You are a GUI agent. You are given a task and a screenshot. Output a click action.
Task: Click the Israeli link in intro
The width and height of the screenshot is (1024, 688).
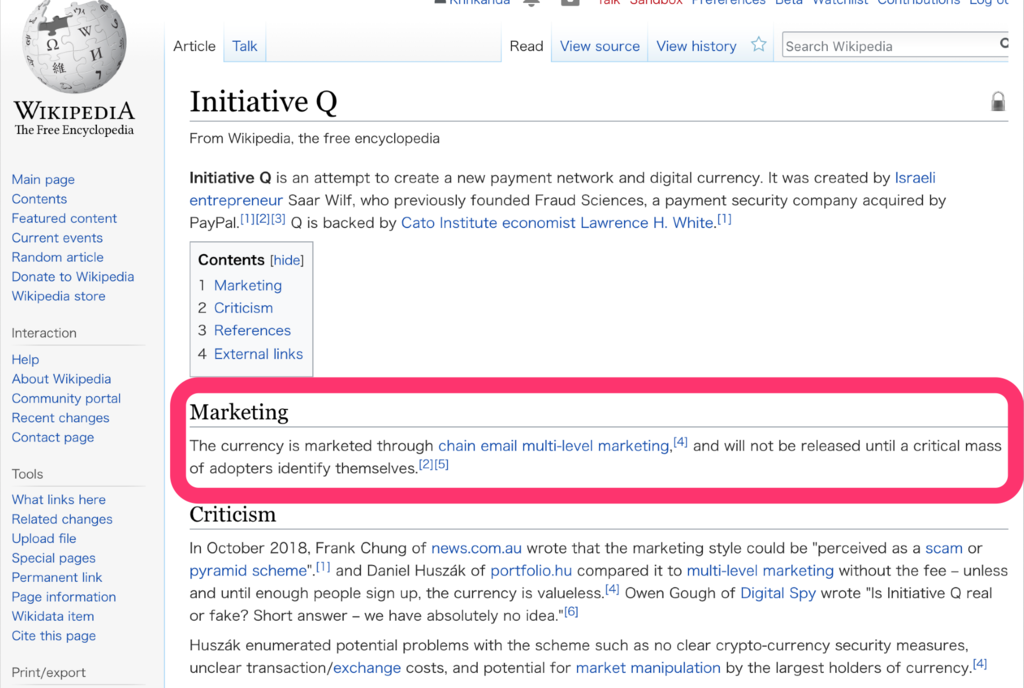pyautogui.click(x=915, y=178)
